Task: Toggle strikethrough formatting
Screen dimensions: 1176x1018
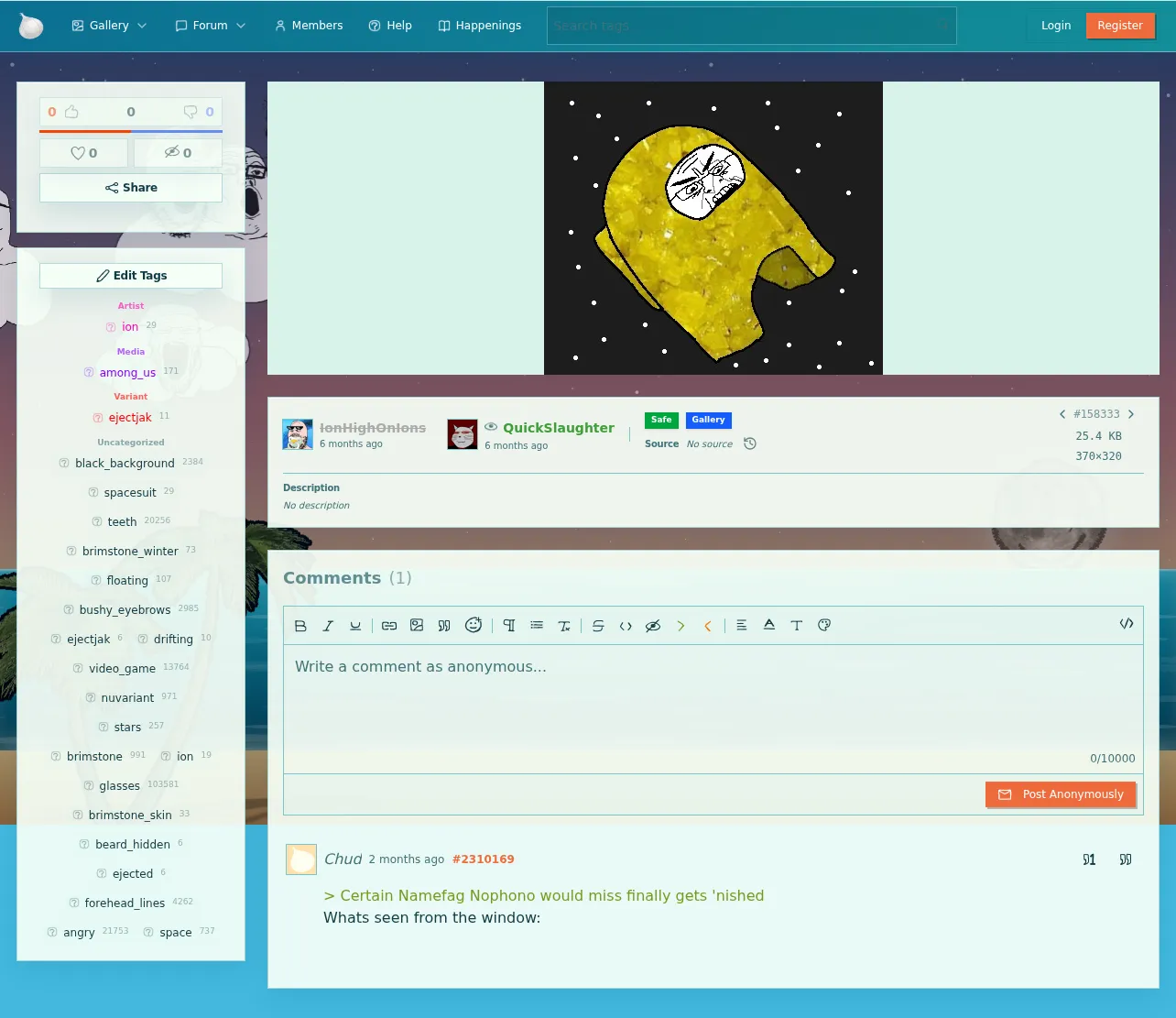Action: click(598, 626)
